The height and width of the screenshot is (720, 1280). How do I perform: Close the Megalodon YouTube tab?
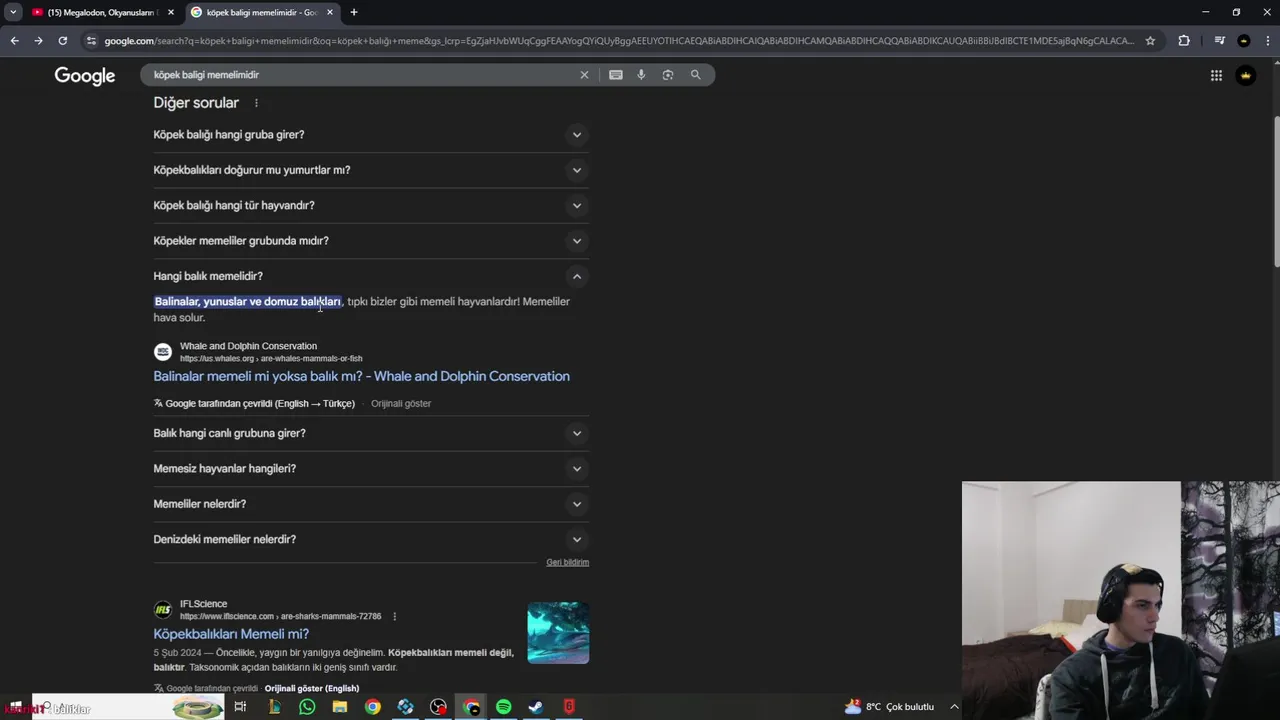click(x=170, y=12)
